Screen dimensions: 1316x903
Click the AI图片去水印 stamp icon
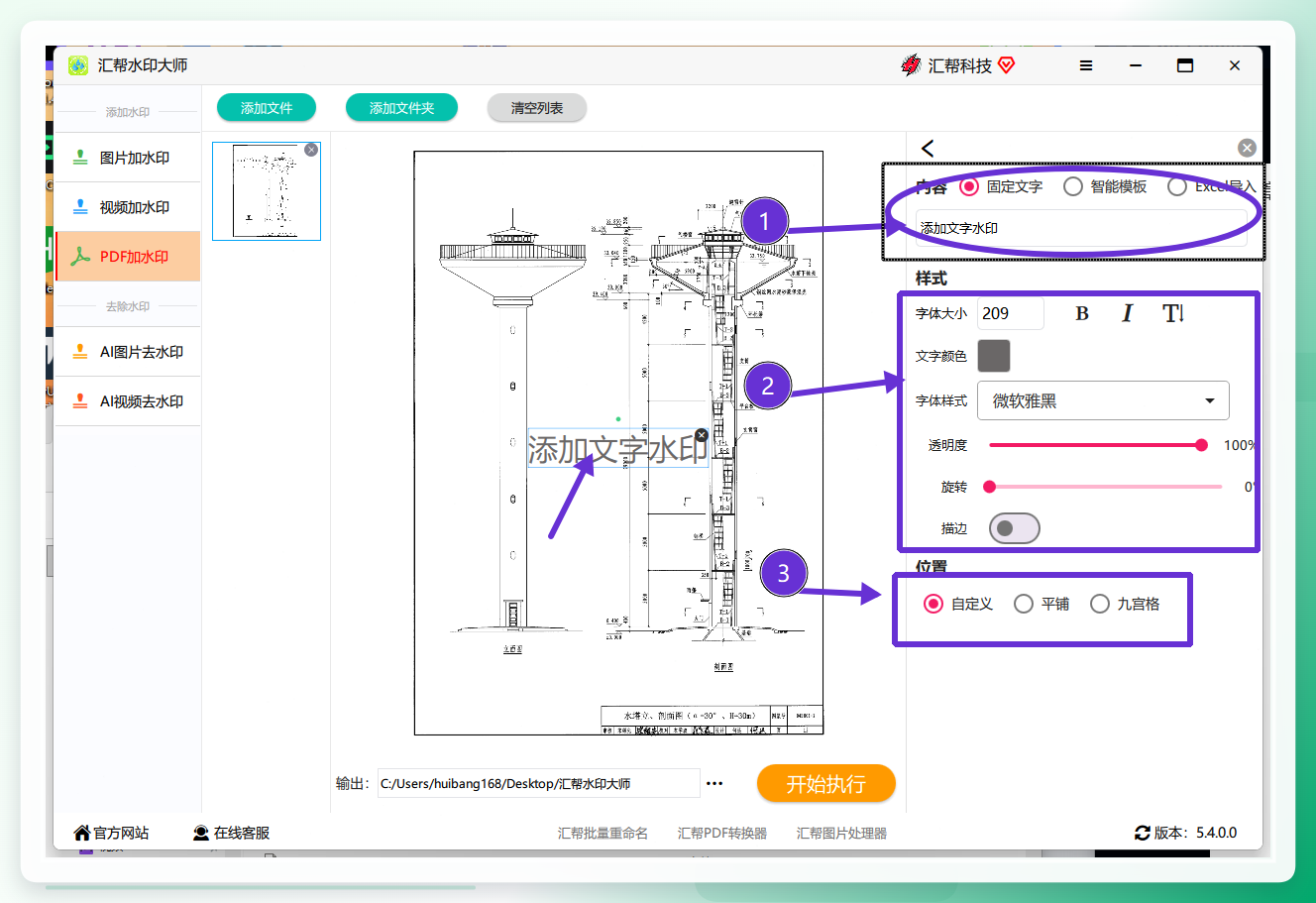click(80, 352)
